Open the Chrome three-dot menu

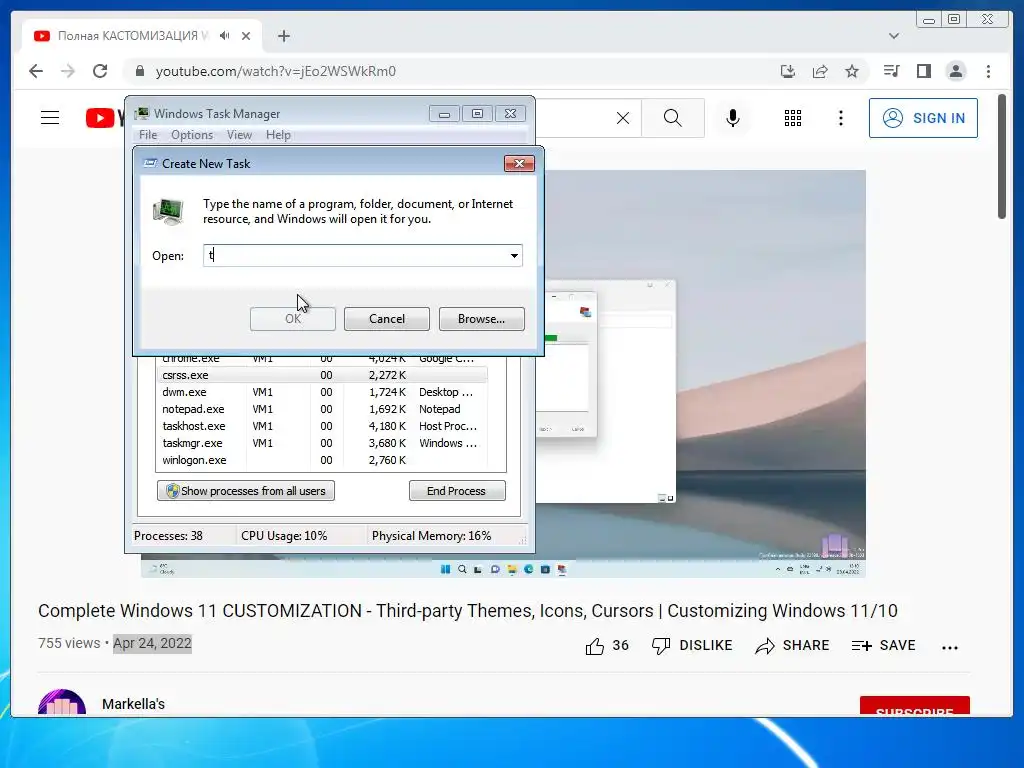[988, 71]
